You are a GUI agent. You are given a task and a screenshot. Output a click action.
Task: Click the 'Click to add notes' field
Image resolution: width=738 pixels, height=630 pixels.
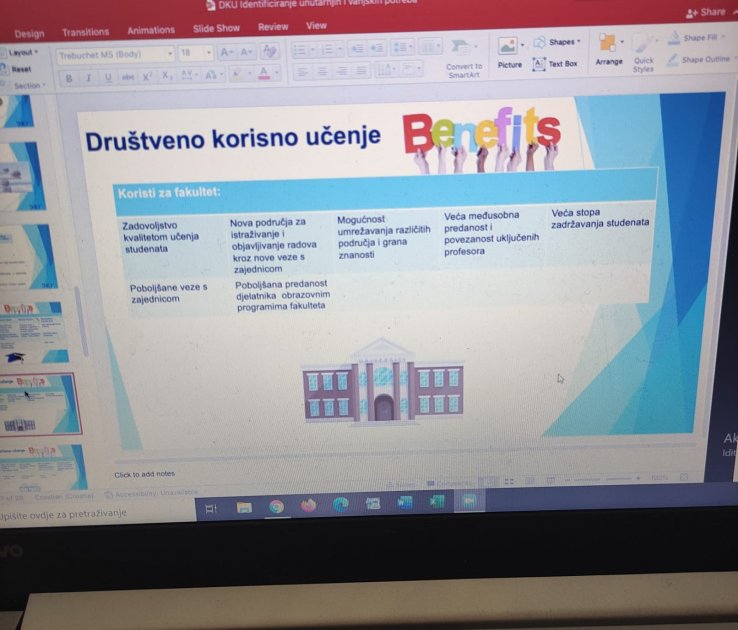(145, 474)
